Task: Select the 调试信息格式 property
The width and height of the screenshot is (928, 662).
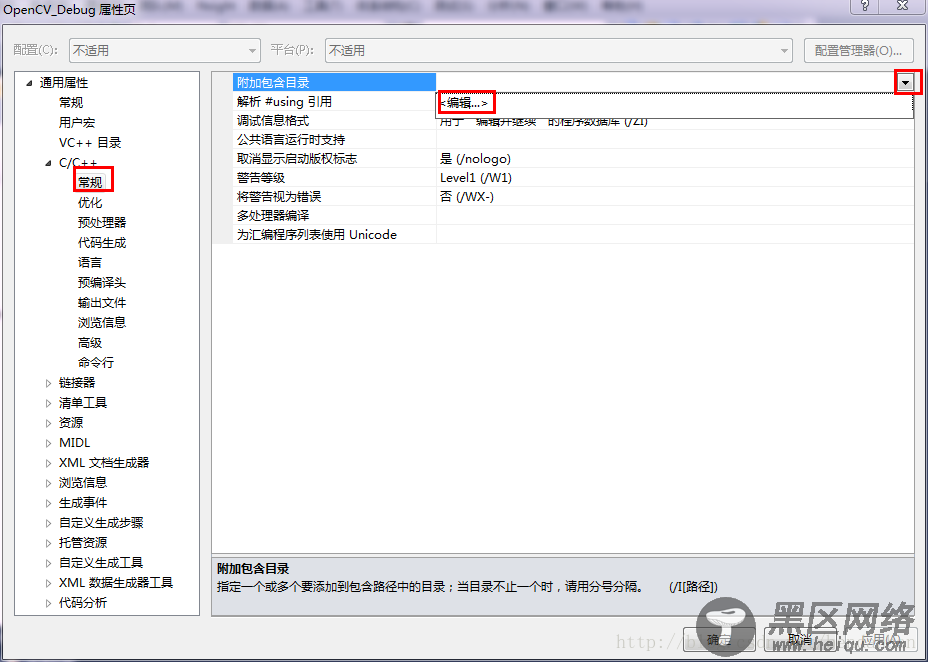Action: click(x=334, y=121)
